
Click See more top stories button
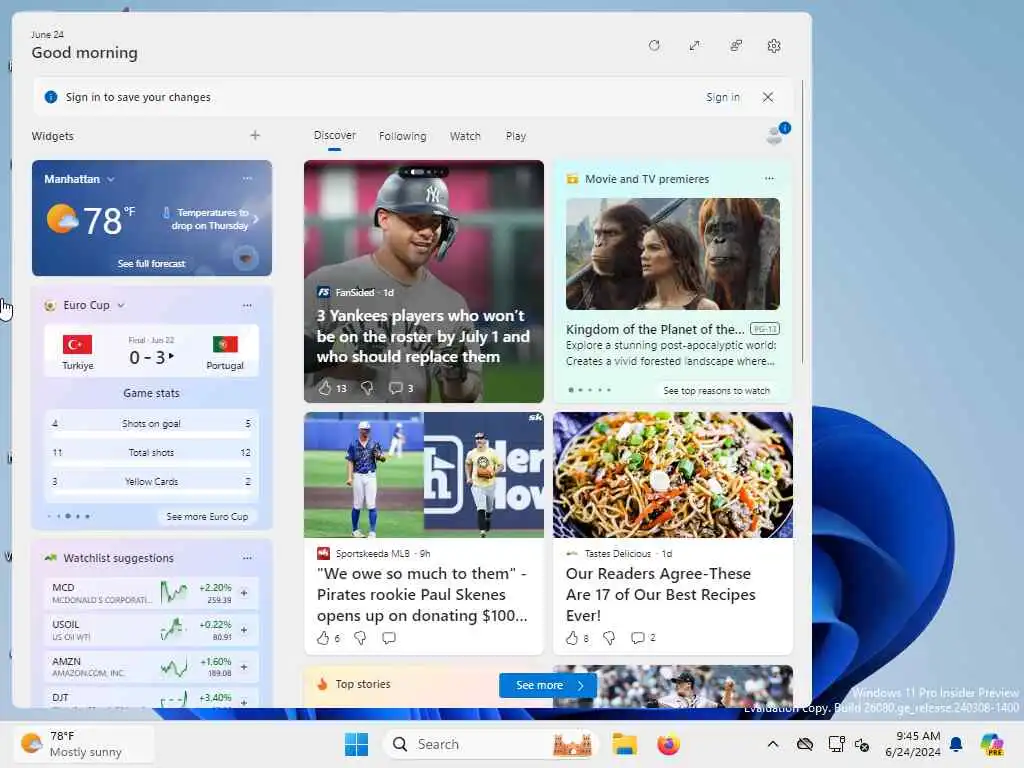pos(548,685)
